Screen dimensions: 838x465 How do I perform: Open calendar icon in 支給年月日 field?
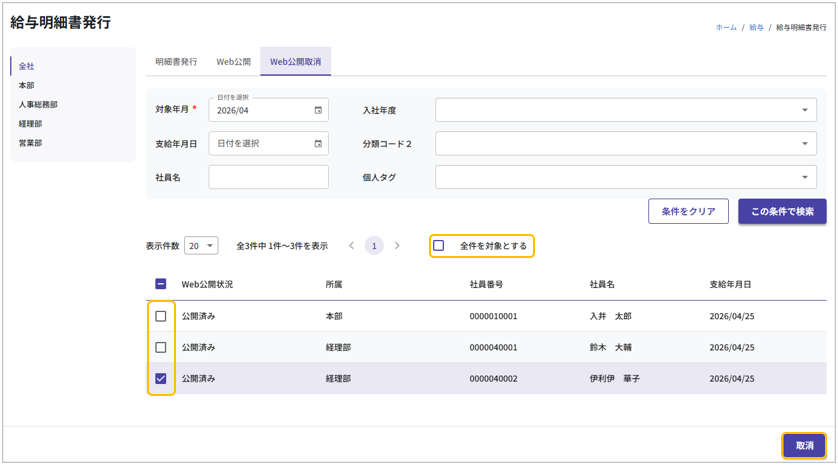click(x=318, y=144)
